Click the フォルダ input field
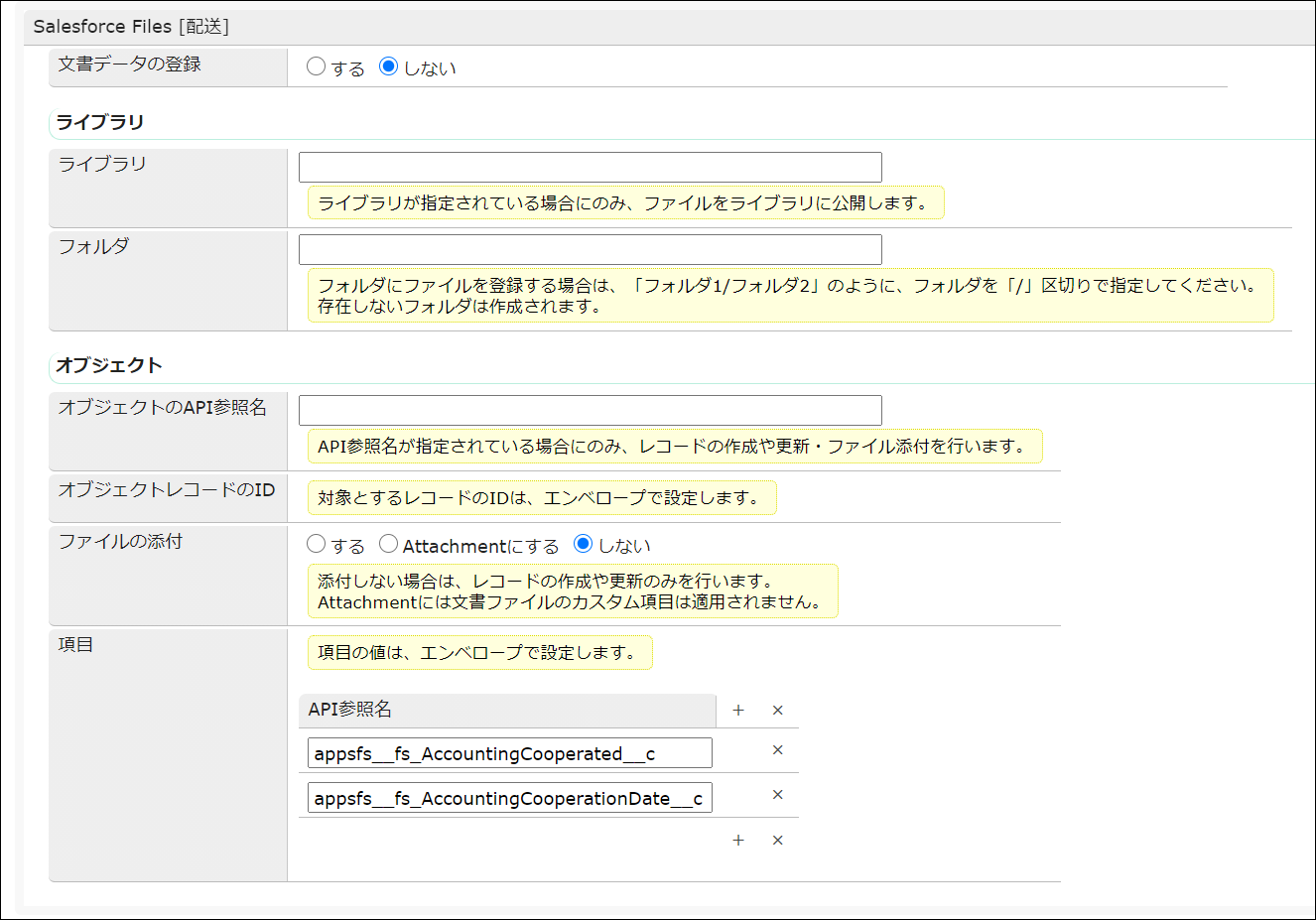 [x=590, y=249]
